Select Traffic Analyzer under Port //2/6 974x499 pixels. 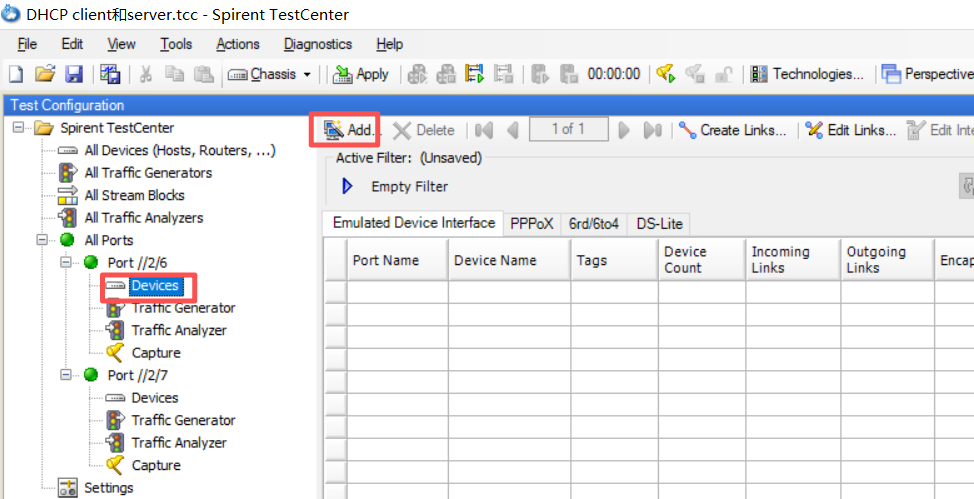[179, 330]
